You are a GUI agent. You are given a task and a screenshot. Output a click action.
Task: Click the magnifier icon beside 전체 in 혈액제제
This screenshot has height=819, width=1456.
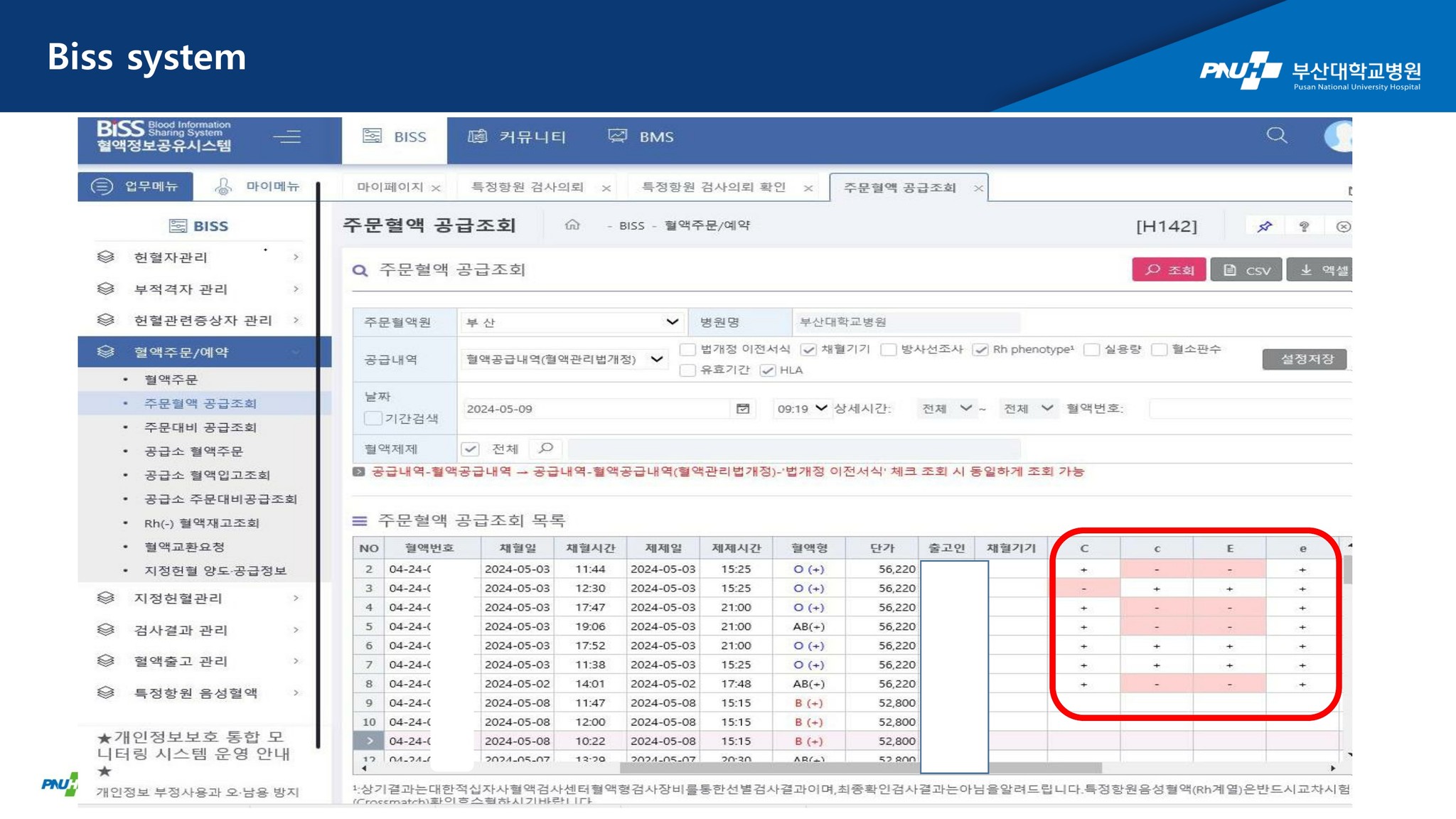click(546, 448)
